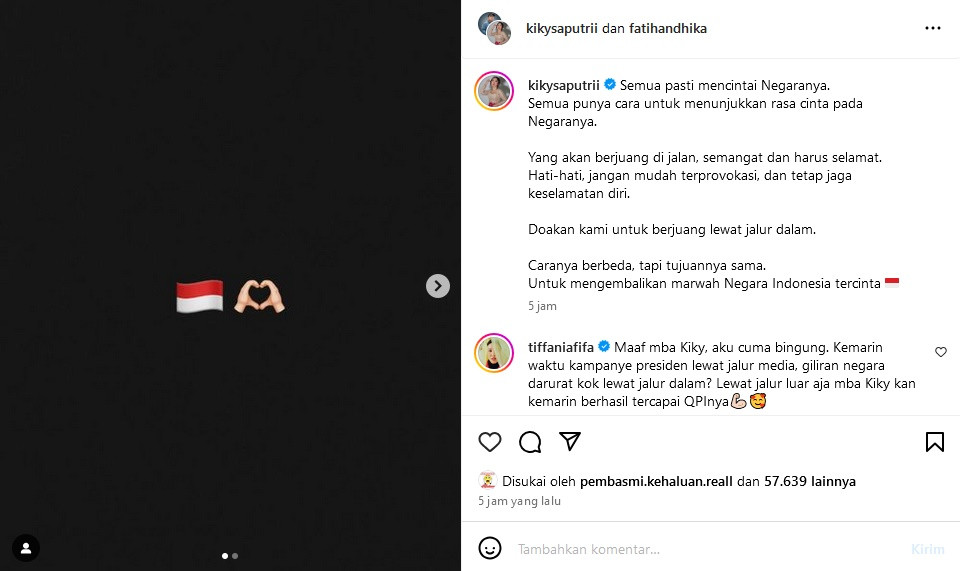Open the three-dot more options menu
The height and width of the screenshot is (571, 960).
click(932, 28)
